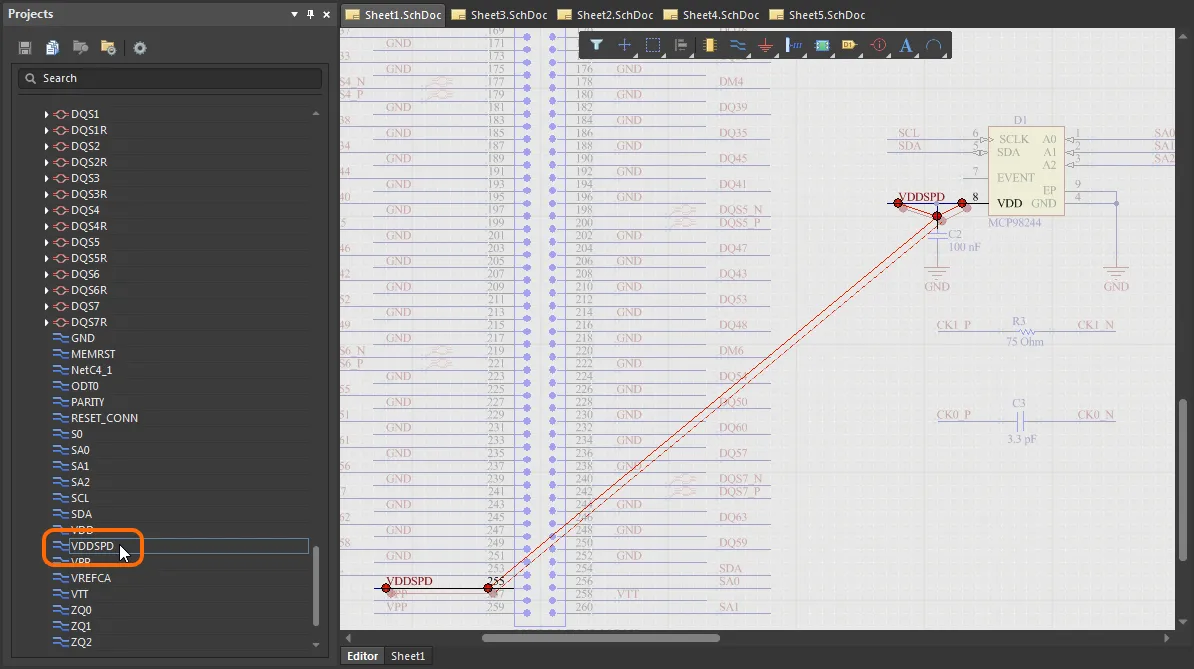Select the ZQ0 net
The image size is (1194, 669).
pyautogui.click(x=81, y=610)
